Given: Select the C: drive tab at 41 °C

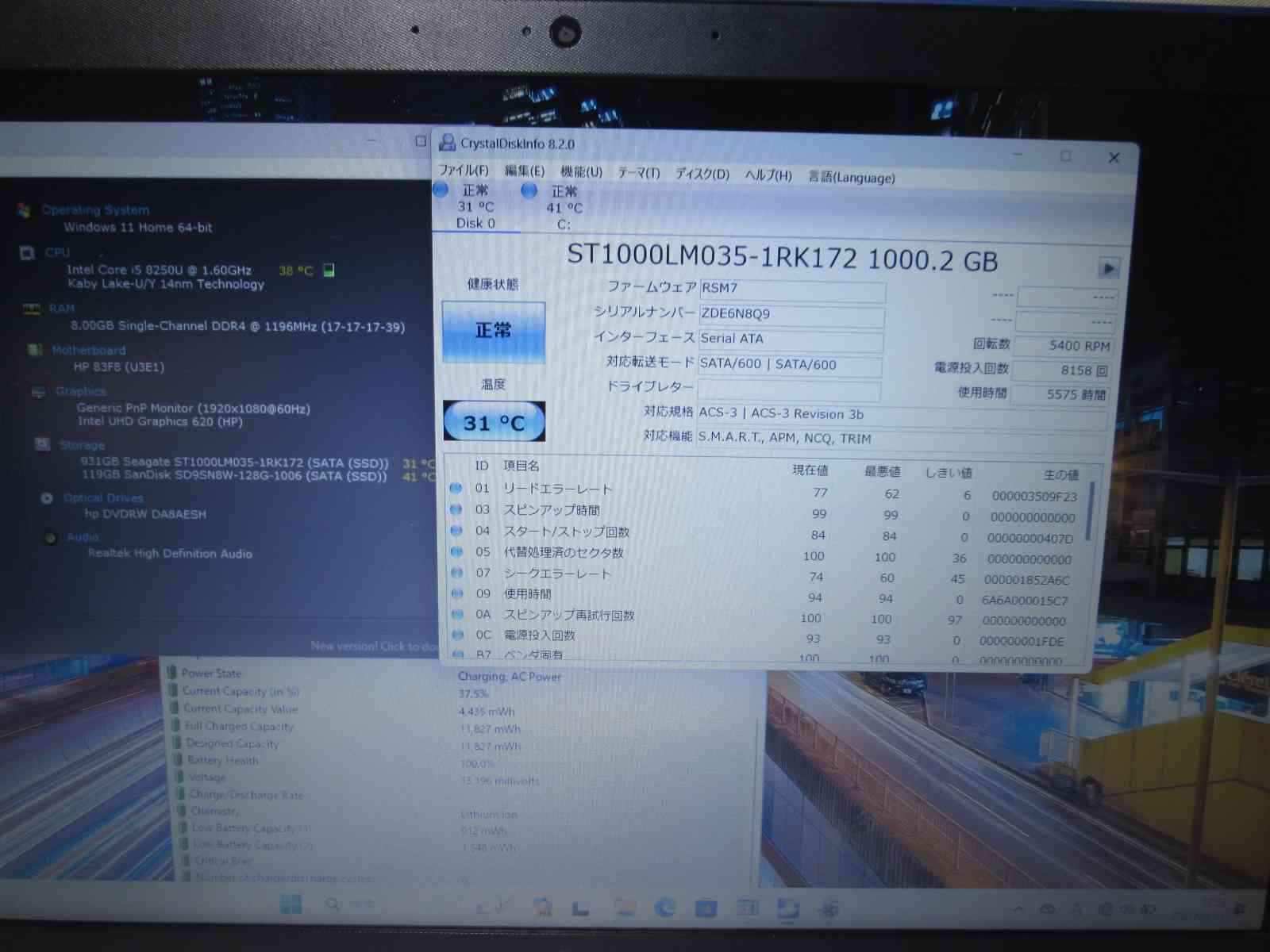Looking at the screenshot, I should (x=564, y=208).
